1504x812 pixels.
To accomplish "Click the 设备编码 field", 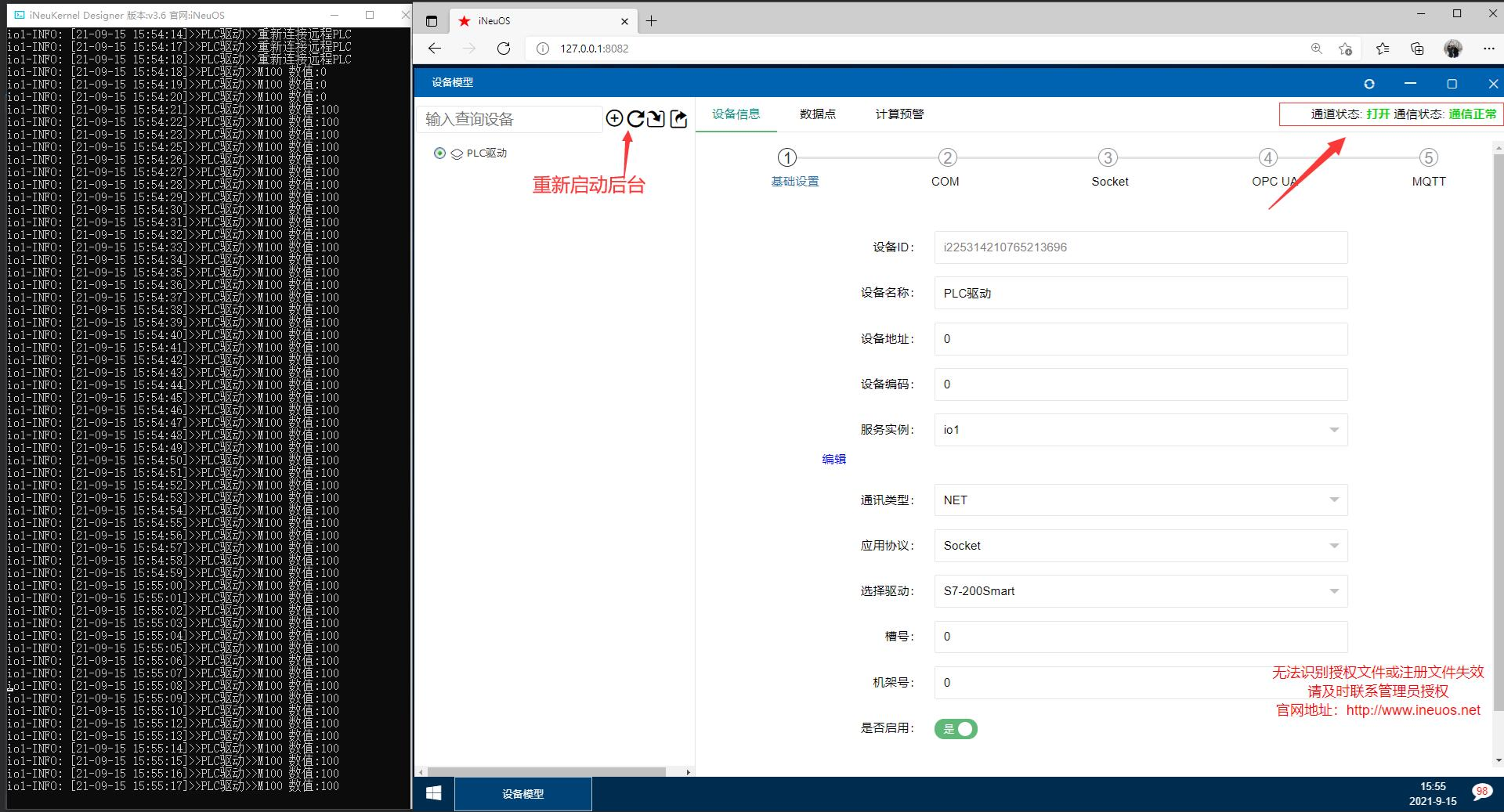I will coord(1141,384).
